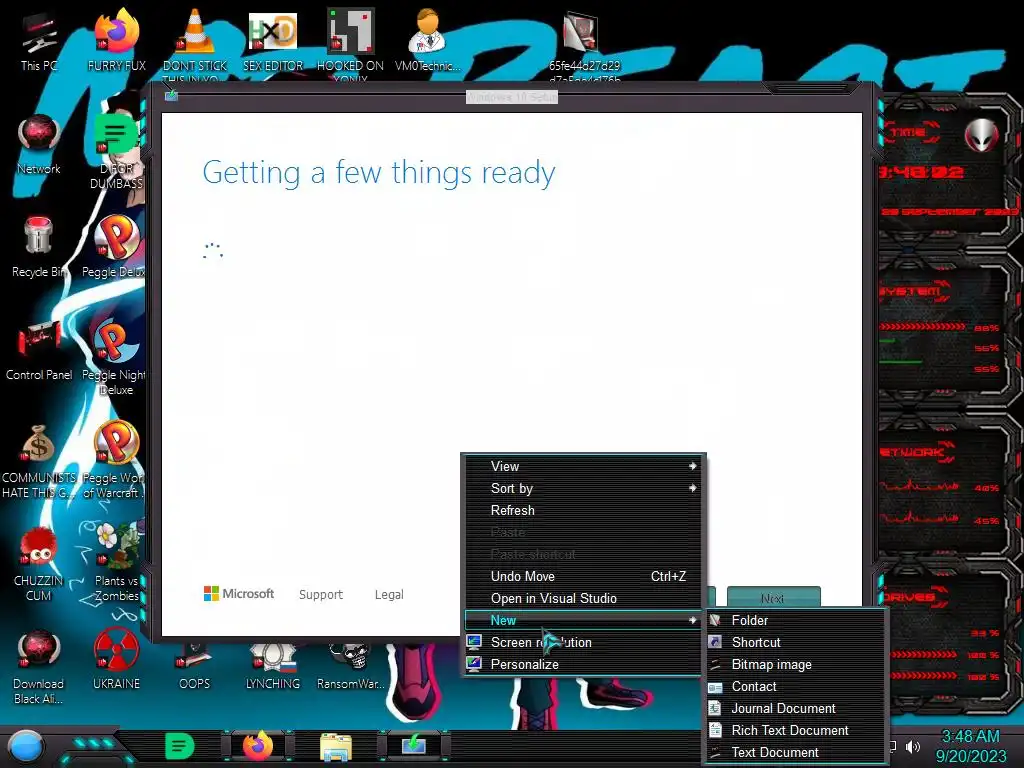Open the HxD editor desktop shortcut

coord(273,40)
